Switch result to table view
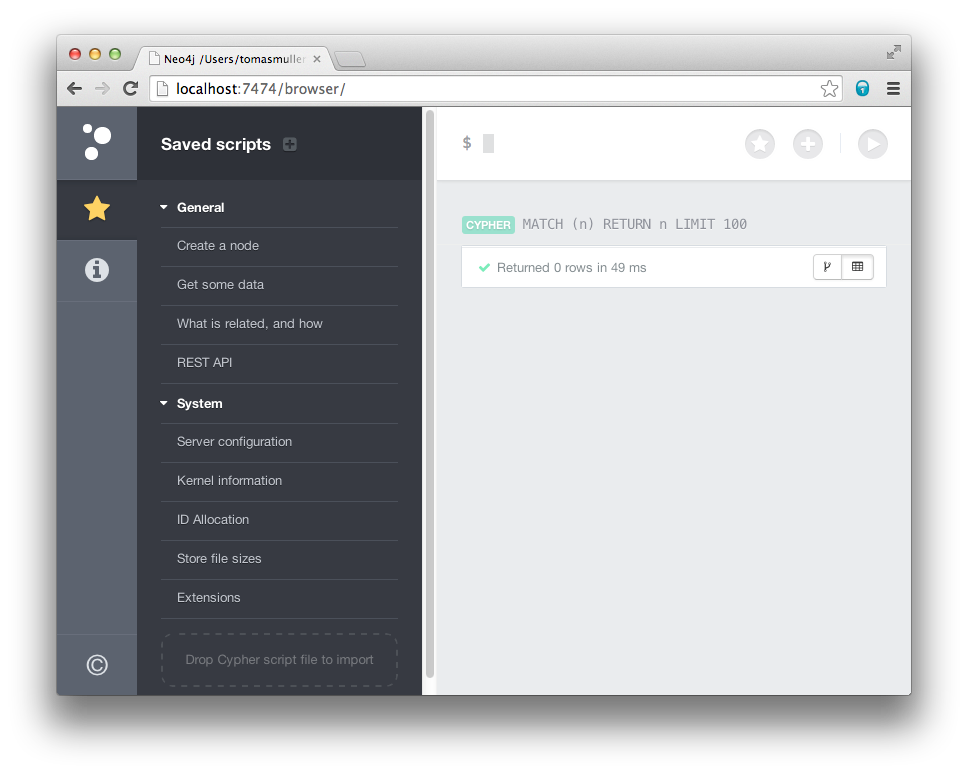 (x=857, y=267)
